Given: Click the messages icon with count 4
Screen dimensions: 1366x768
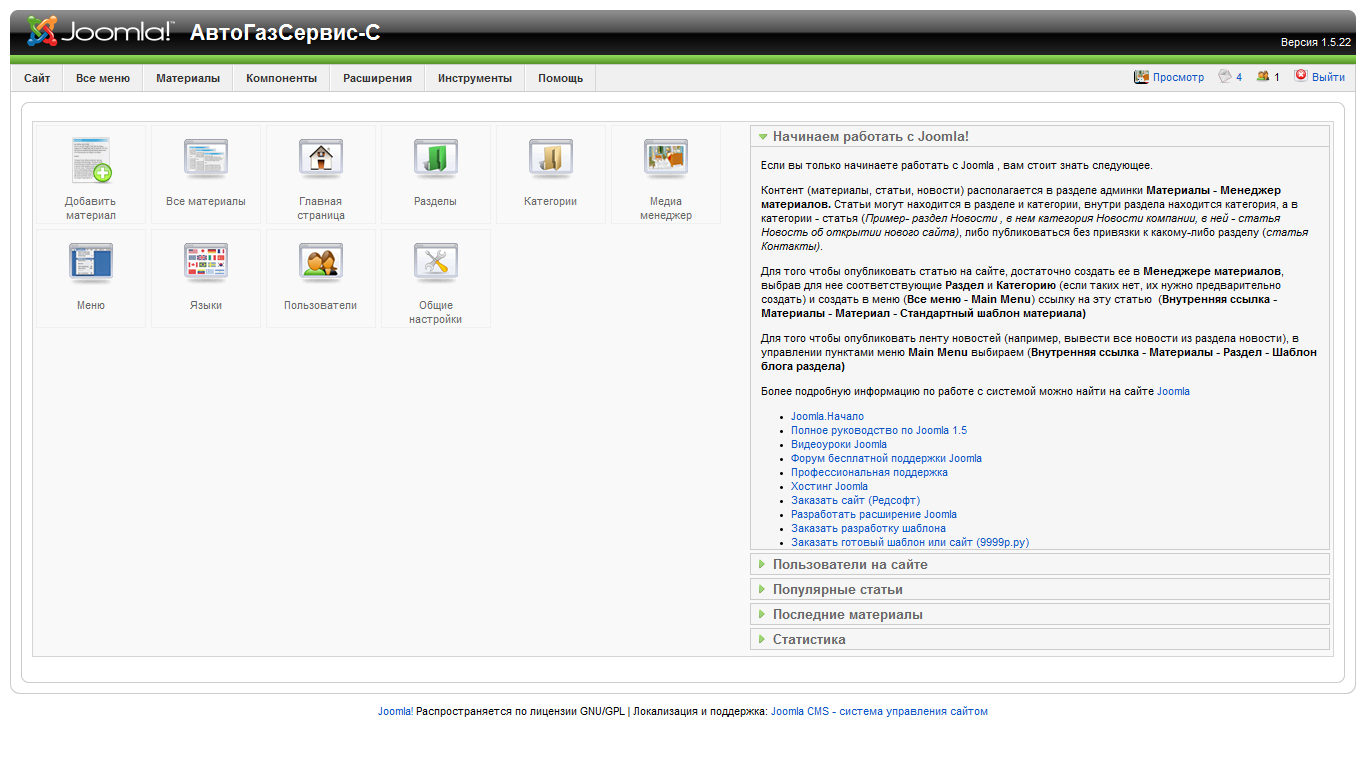Looking at the screenshot, I should (x=1224, y=76).
